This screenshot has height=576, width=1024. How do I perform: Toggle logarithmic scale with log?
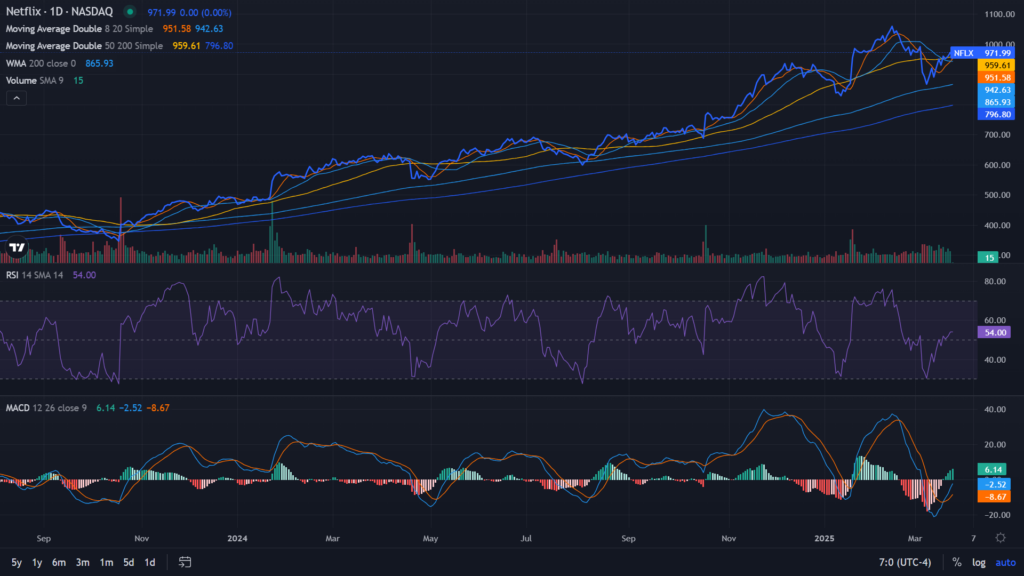pyautogui.click(x=979, y=562)
